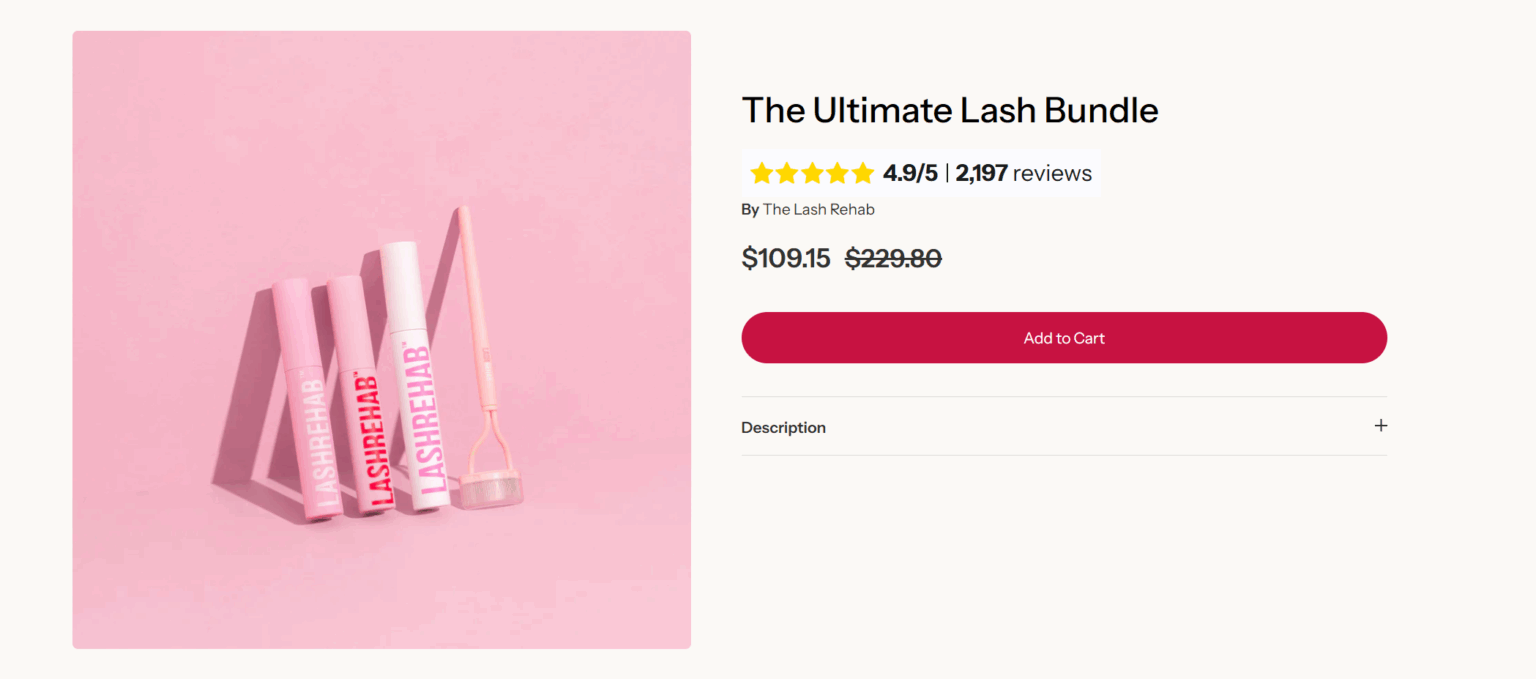The width and height of the screenshot is (1536, 679).
Task: Click the fifth yellow rating star
Action: (x=862, y=174)
